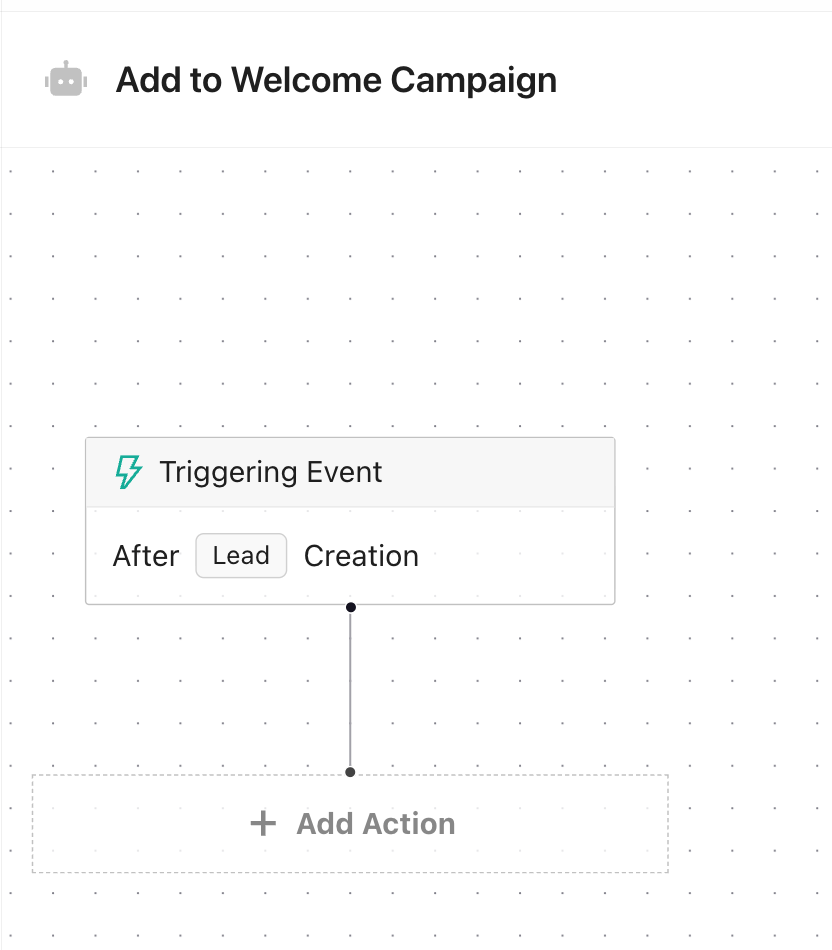The width and height of the screenshot is (832, 950).
Task: Rename the Add to Welcome Campaign workflow
Action: coord(336,79)
